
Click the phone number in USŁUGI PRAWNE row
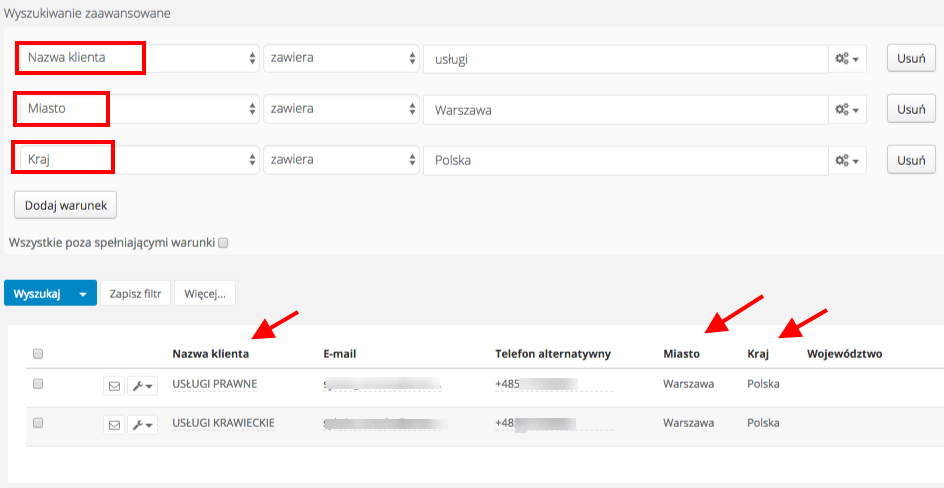[x=536, y=383]
